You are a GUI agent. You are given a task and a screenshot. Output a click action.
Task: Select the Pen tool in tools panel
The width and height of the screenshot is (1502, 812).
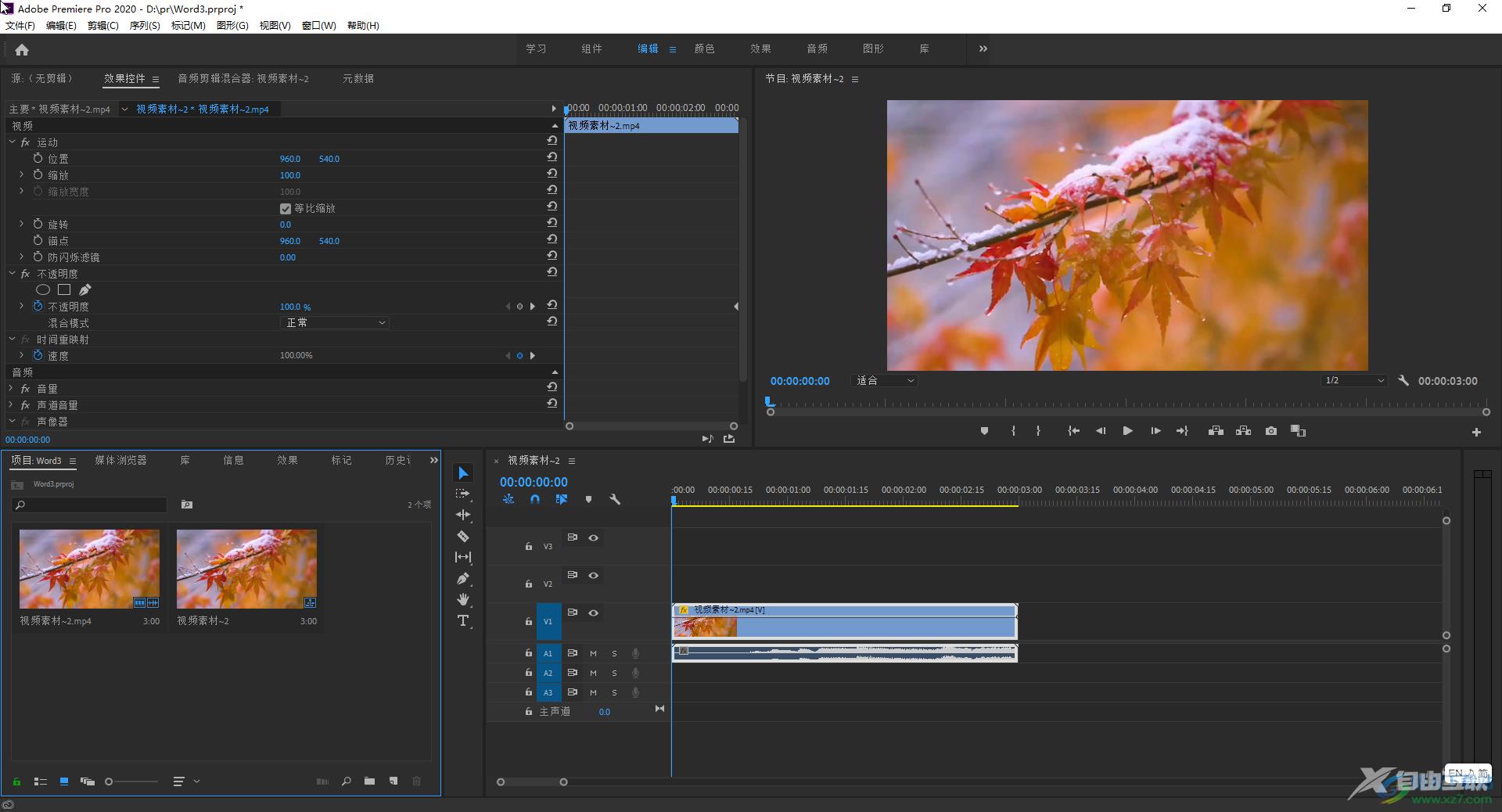(463, 578)
